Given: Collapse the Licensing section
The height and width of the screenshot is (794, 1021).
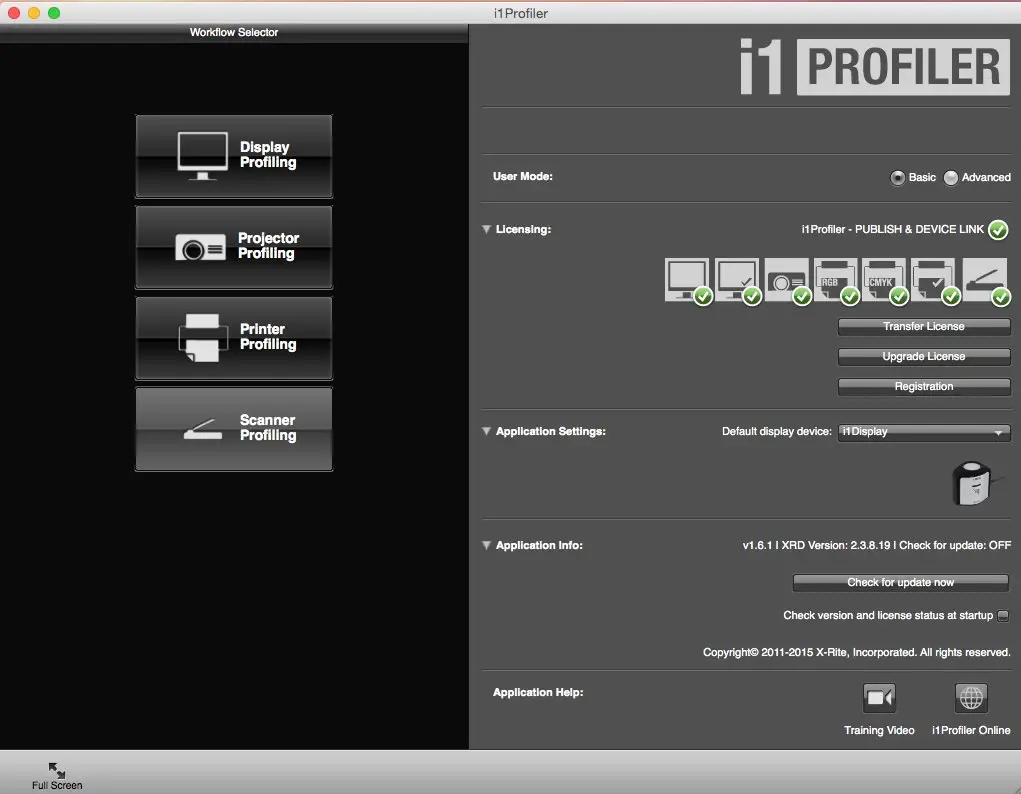Looking at the screenshot, I should coord(486,229).
